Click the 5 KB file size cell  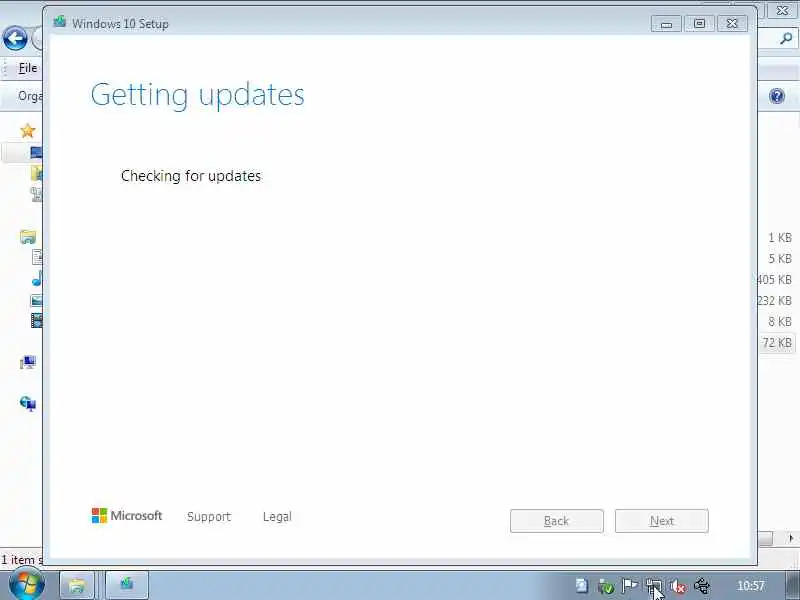pos(780,259)
